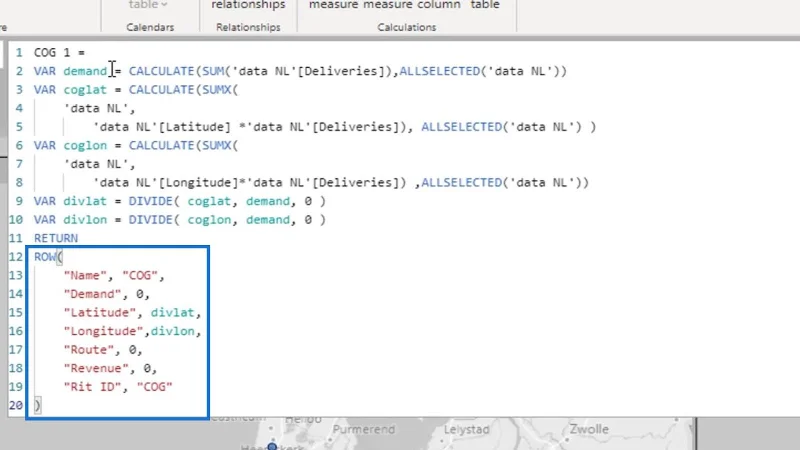Click the "Rit ID" string on line 19
This screenshot has width=800, height=450.
(92, 387)
